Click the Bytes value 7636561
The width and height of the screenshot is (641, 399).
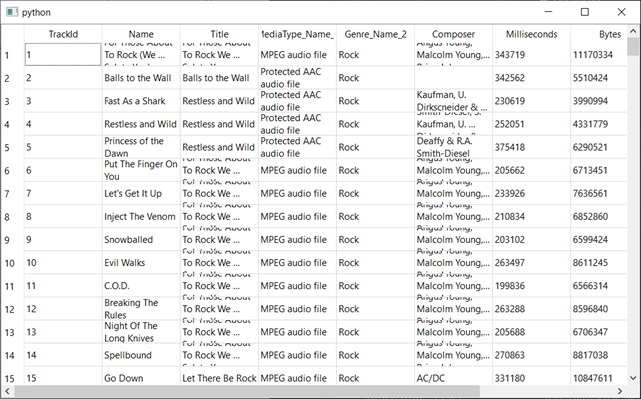pyautogui.click(x=599, y=193)
